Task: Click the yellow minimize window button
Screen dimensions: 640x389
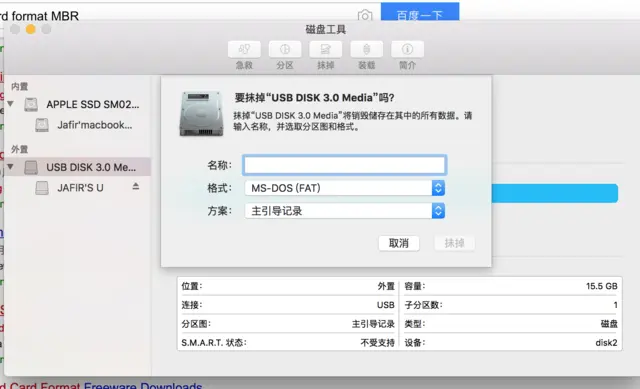Action: [31, 29]
